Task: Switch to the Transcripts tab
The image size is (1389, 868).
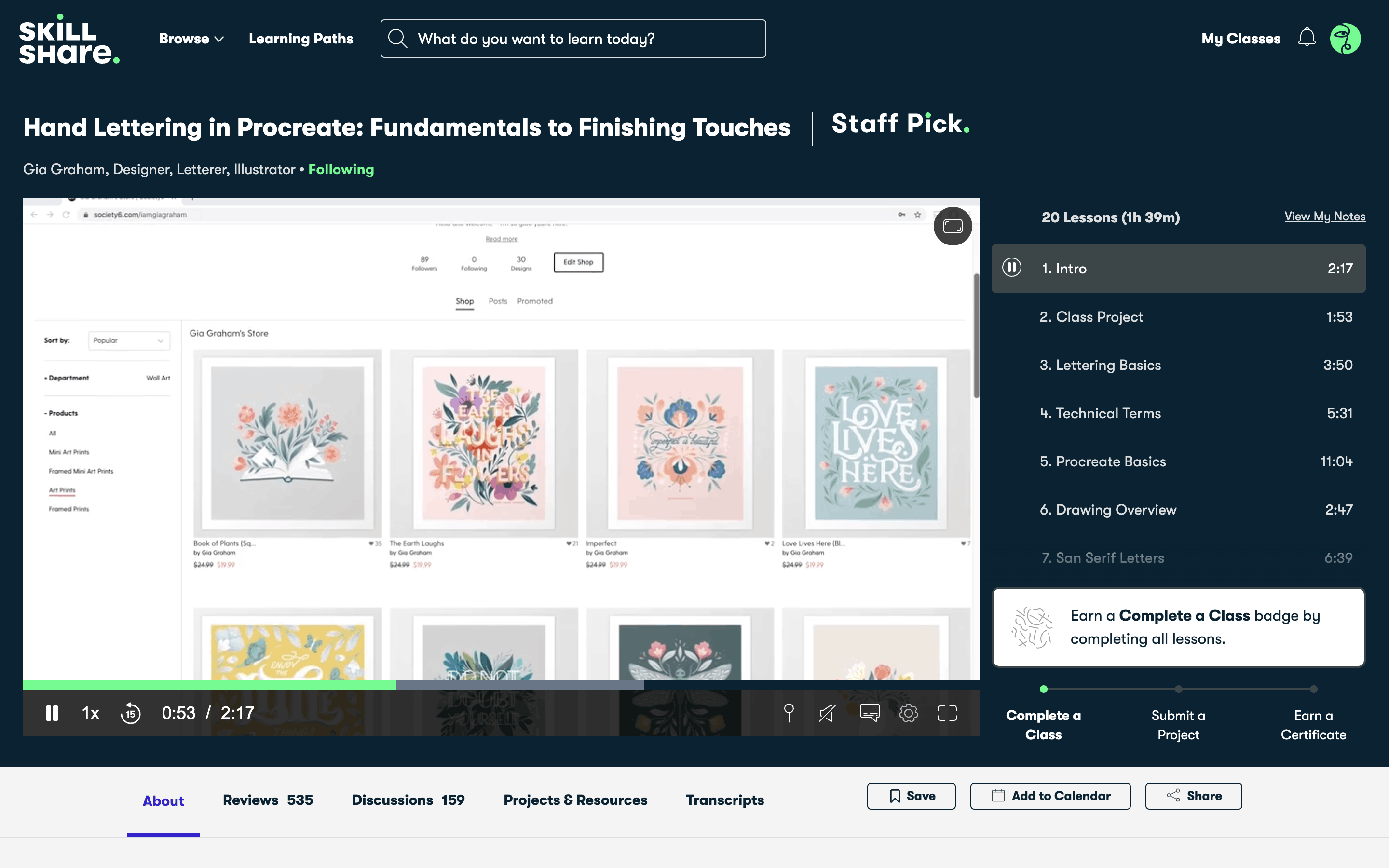Action: click(724, 800)
